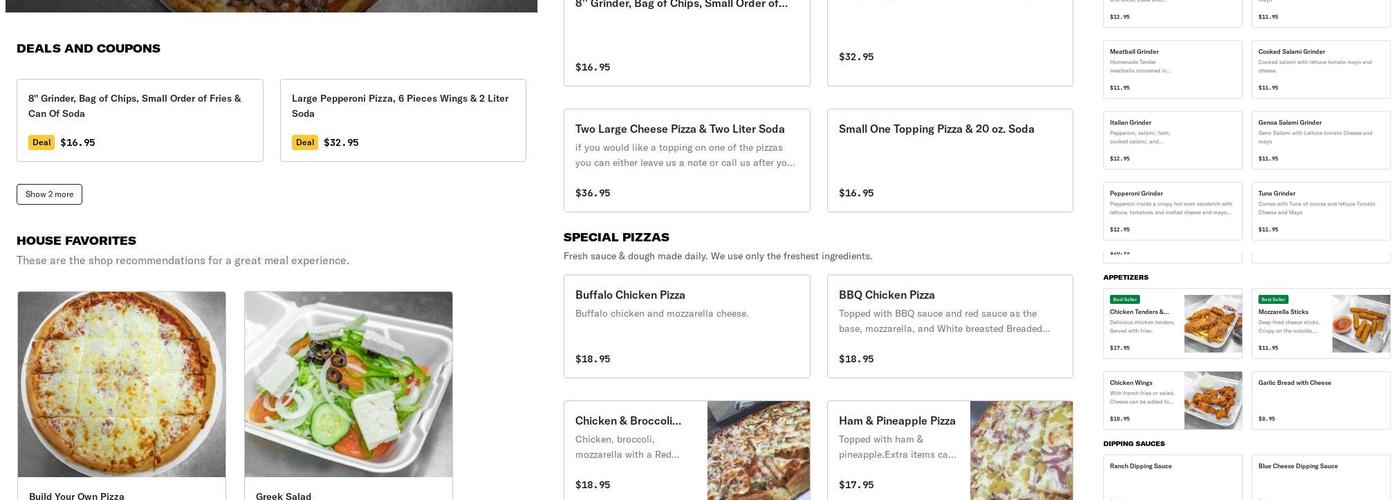Click the Chicken Tenders photo

(x=1213, y=323)
